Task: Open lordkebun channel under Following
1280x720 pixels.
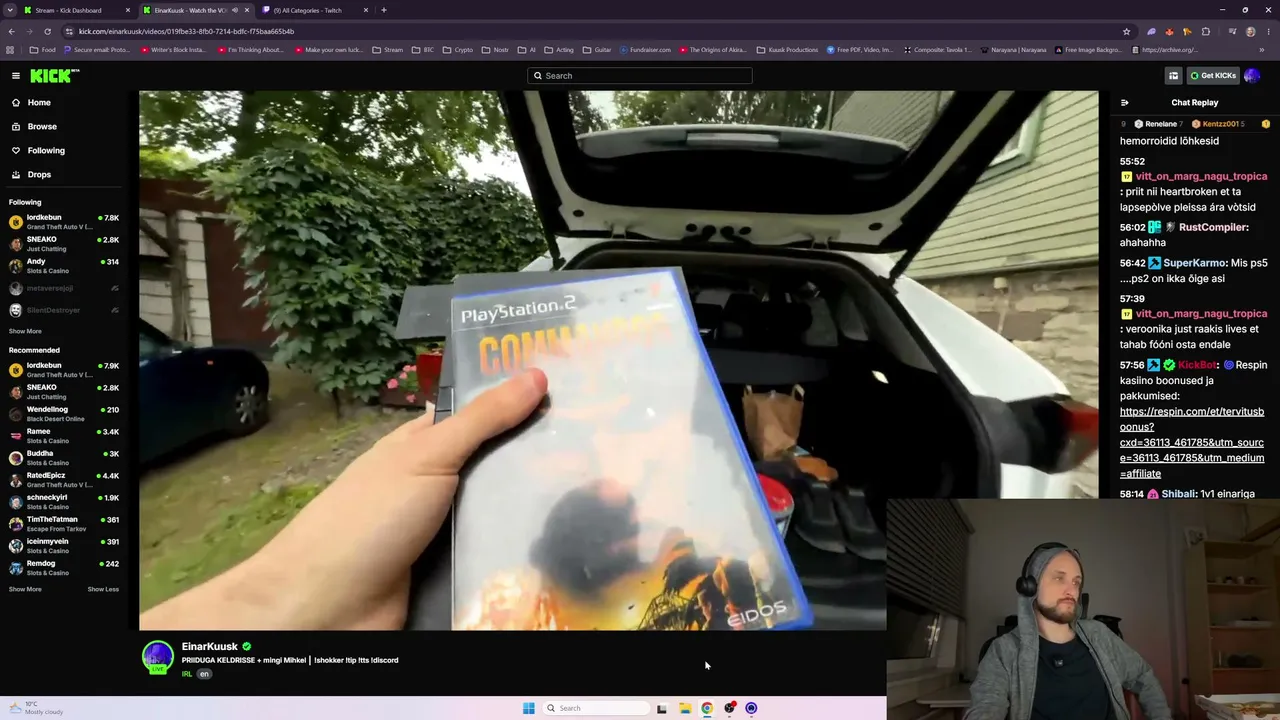Action: click(x=64, y=222)
